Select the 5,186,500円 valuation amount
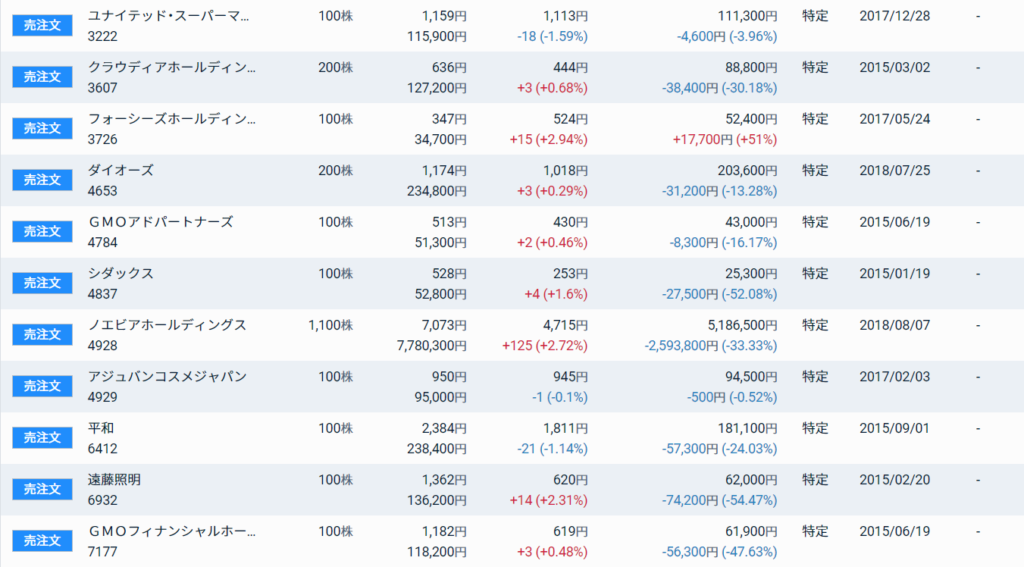Screen dimensions: 1024x567 tap(743, 325)
